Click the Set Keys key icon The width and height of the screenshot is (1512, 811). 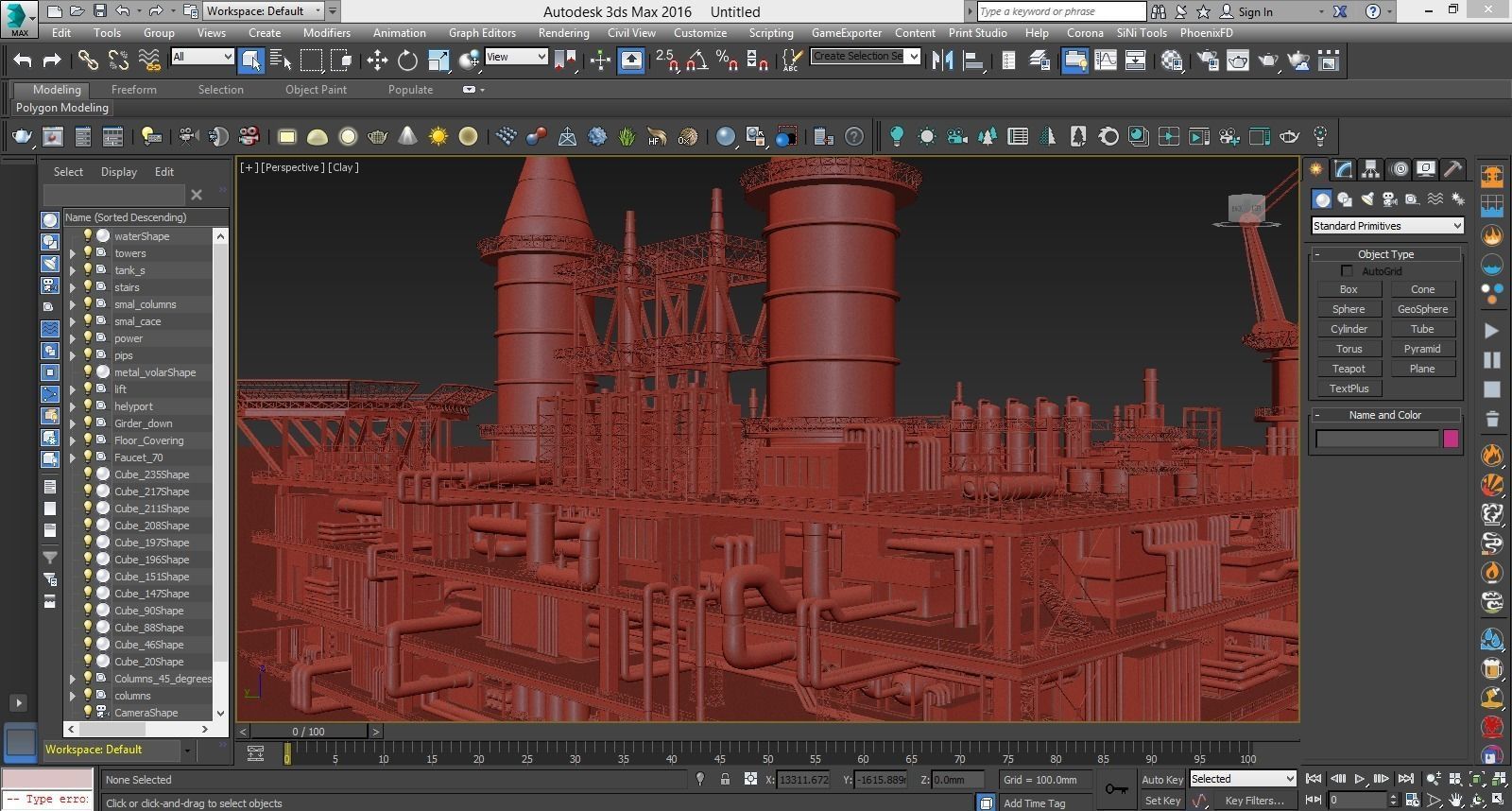point(1116,789)
